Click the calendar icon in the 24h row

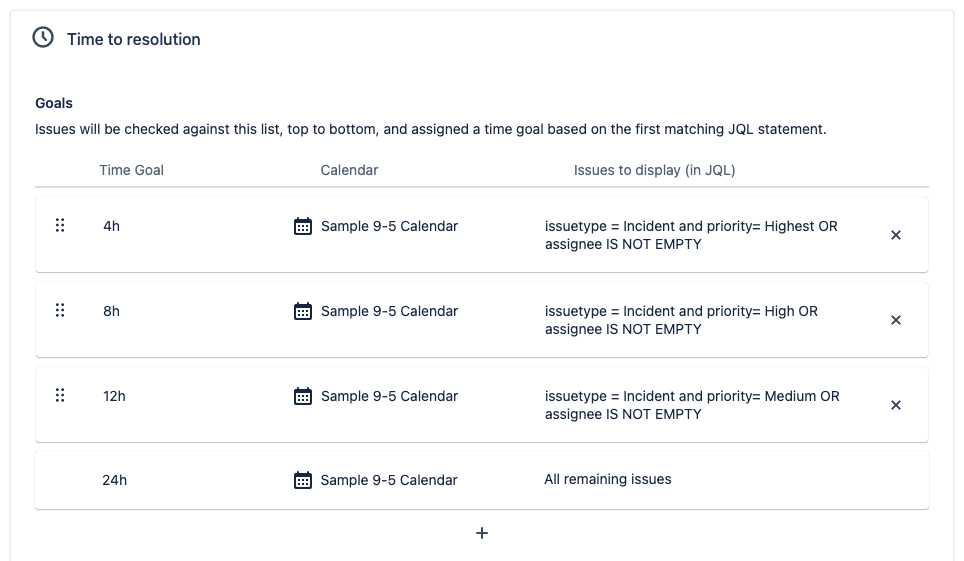point(302,480)
